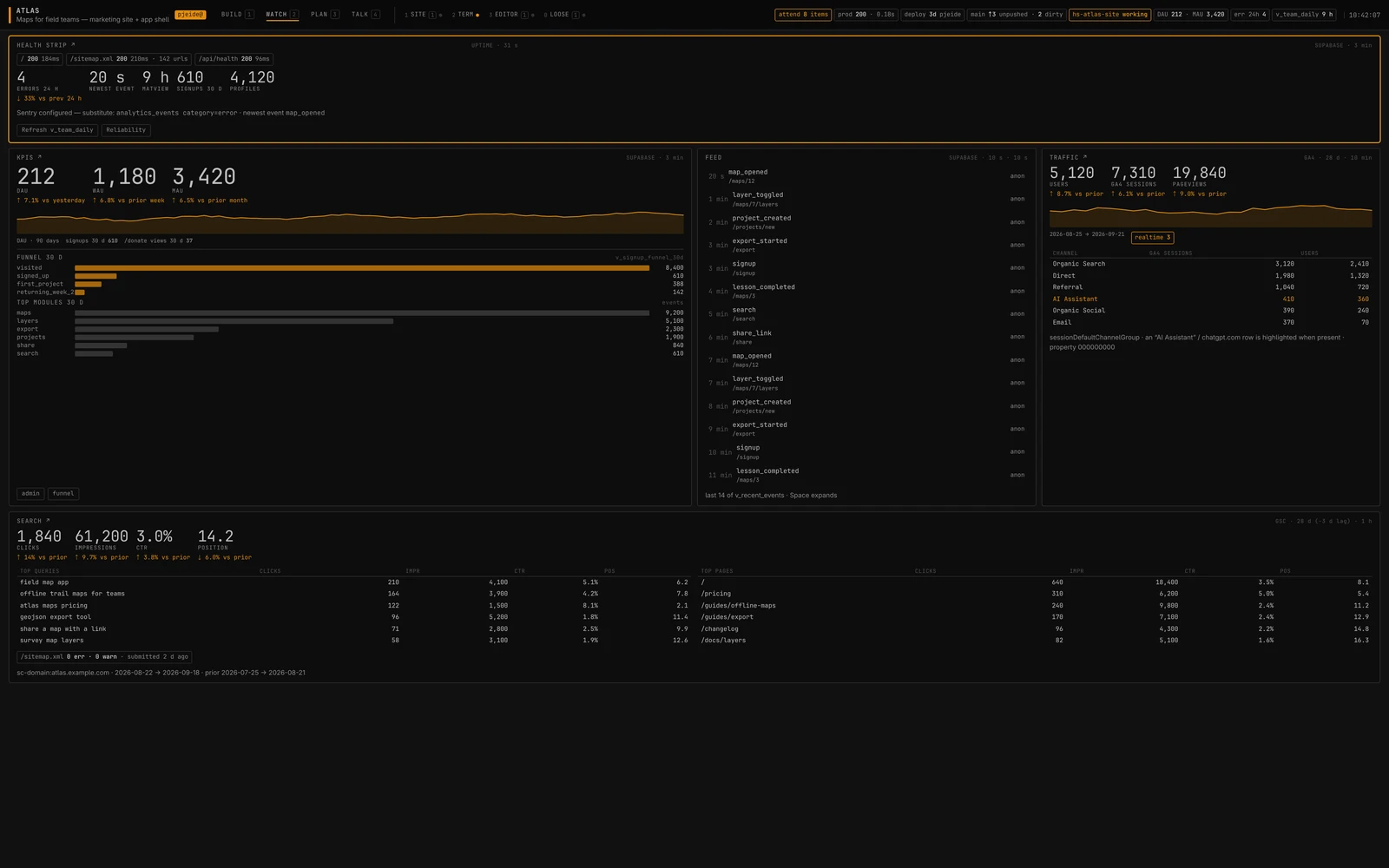Open the Traffic panel external arrow
Image resolution: width=1389 pixels, height=868 pixels.
pos(1084,157)
